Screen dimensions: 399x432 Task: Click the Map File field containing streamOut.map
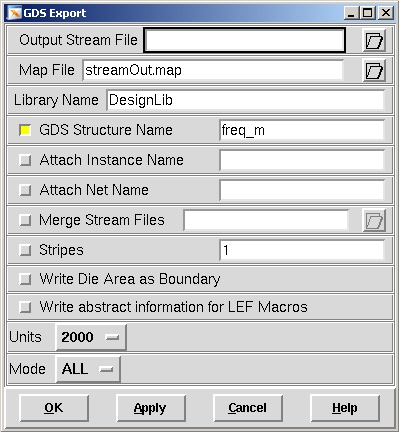(213, 70)
